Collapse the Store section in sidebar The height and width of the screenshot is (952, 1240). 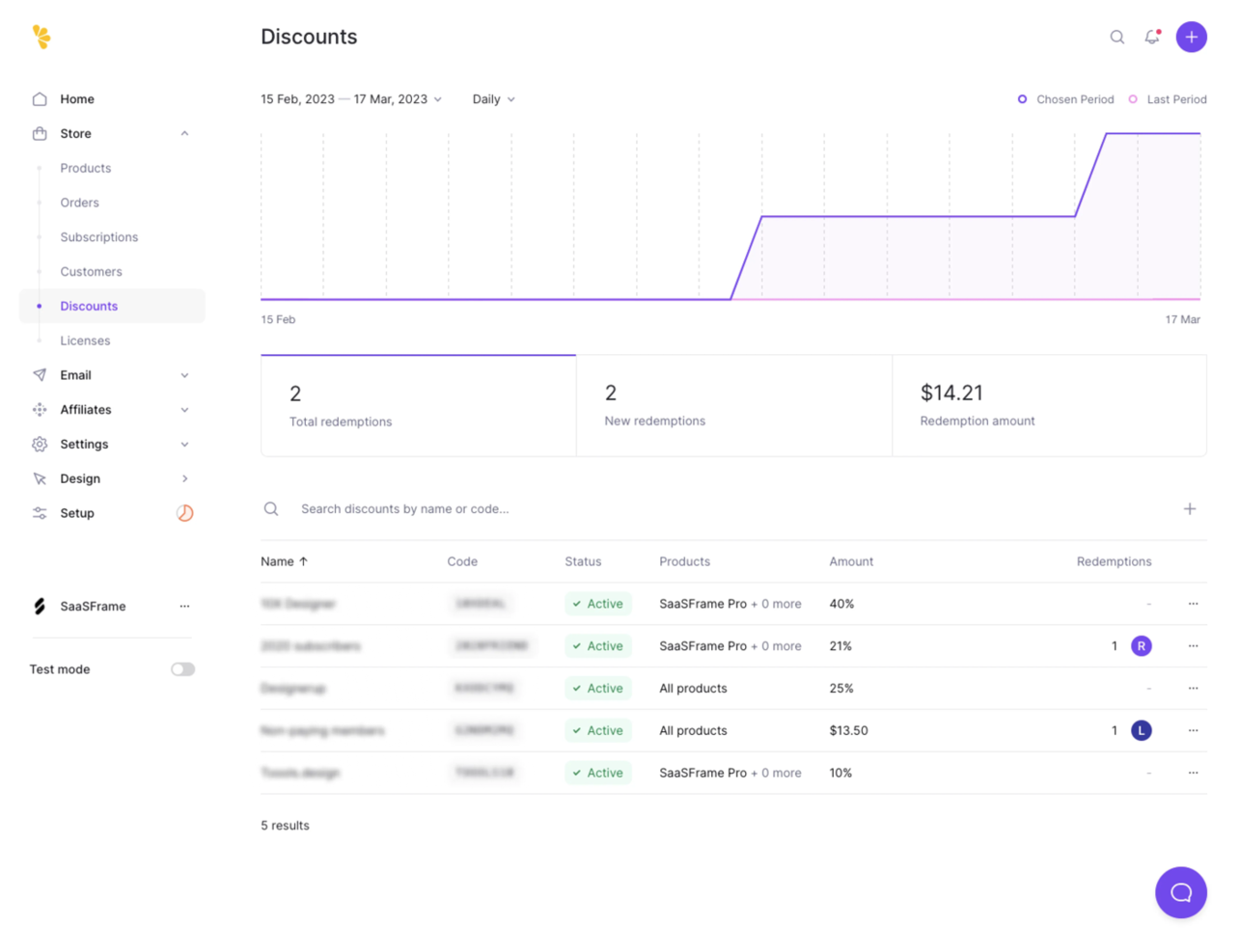coord(184,133)
